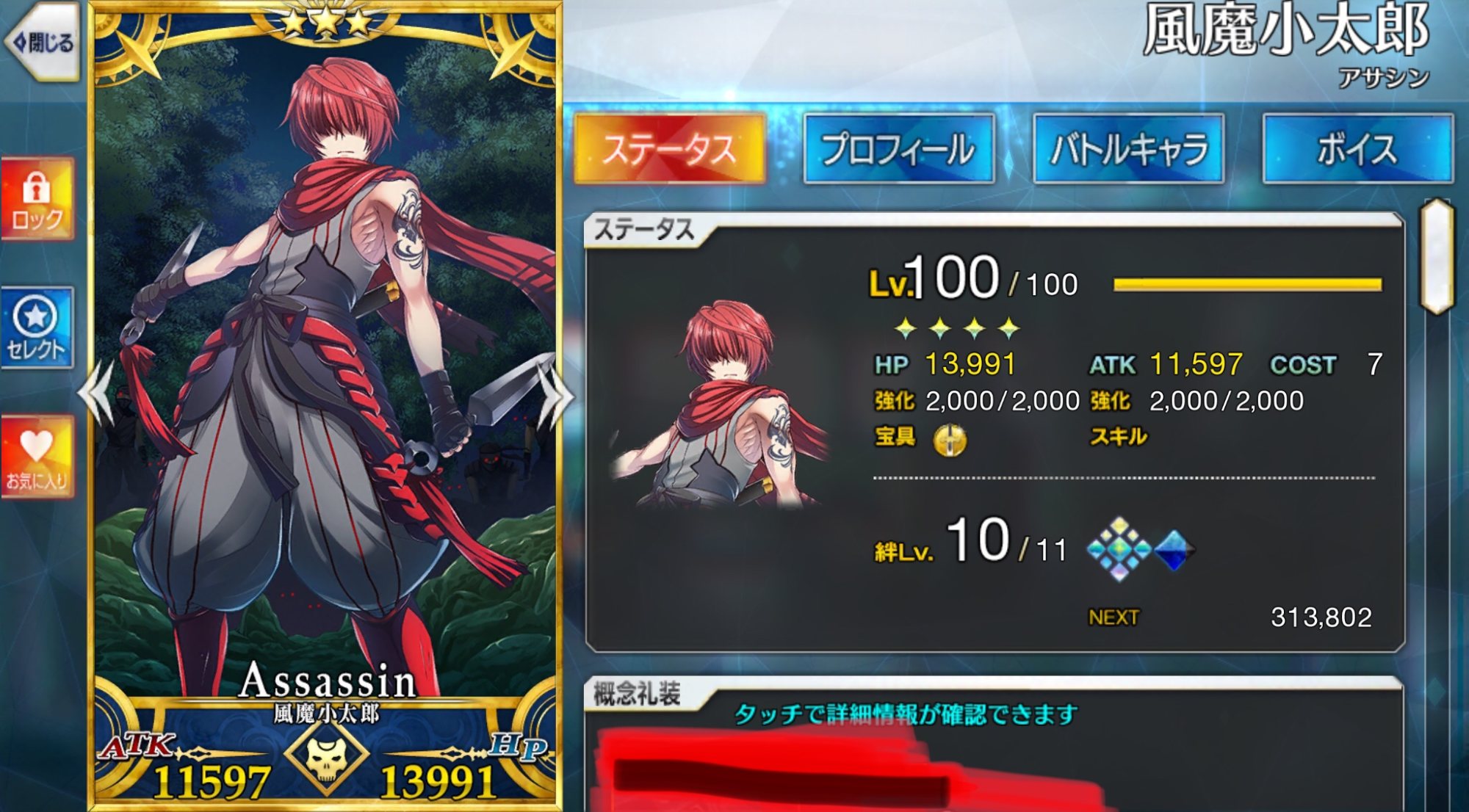Select the servant portrait in status panel

pos(720,405)
